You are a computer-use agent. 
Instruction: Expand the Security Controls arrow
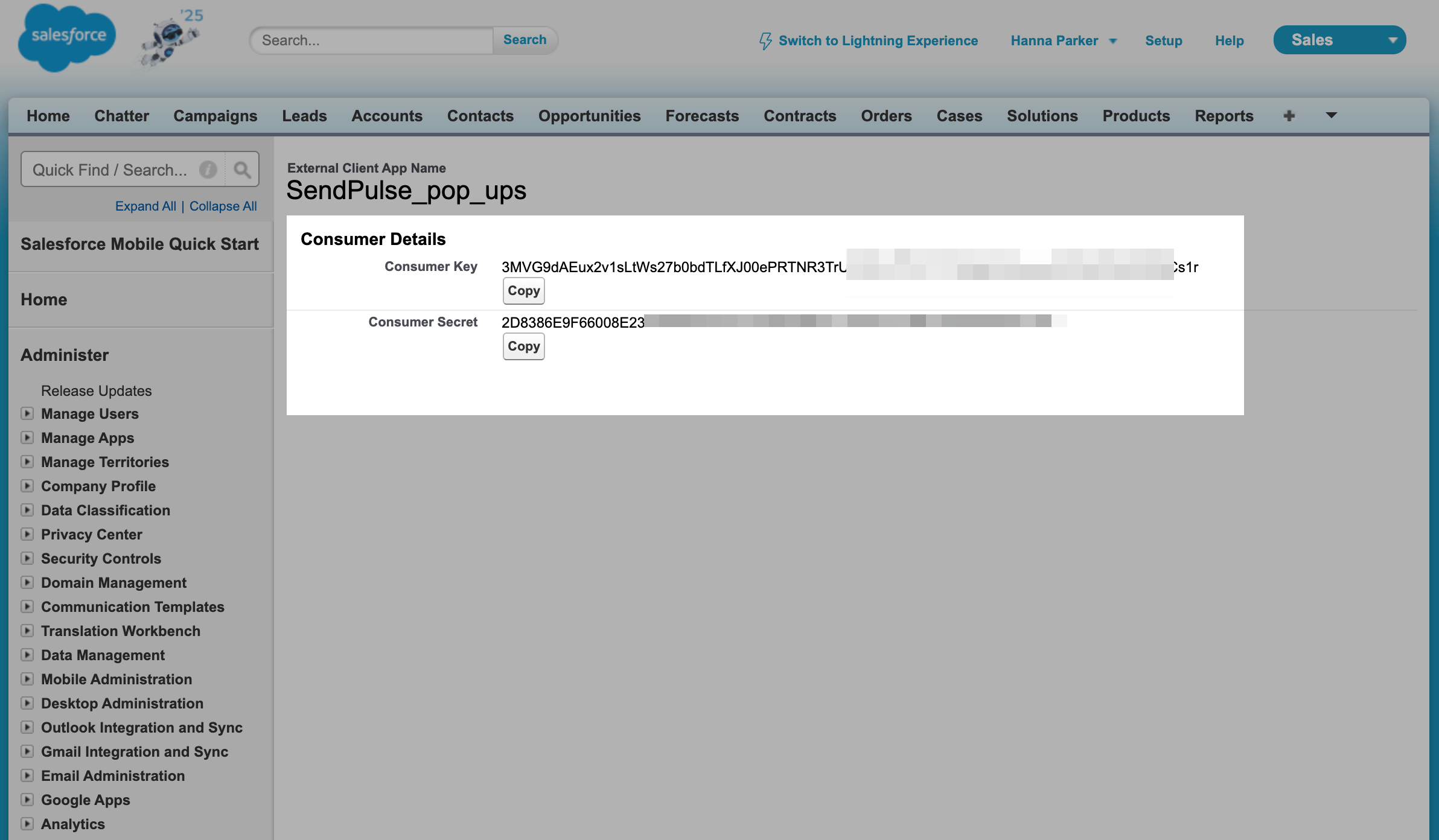tap(27, 558)
